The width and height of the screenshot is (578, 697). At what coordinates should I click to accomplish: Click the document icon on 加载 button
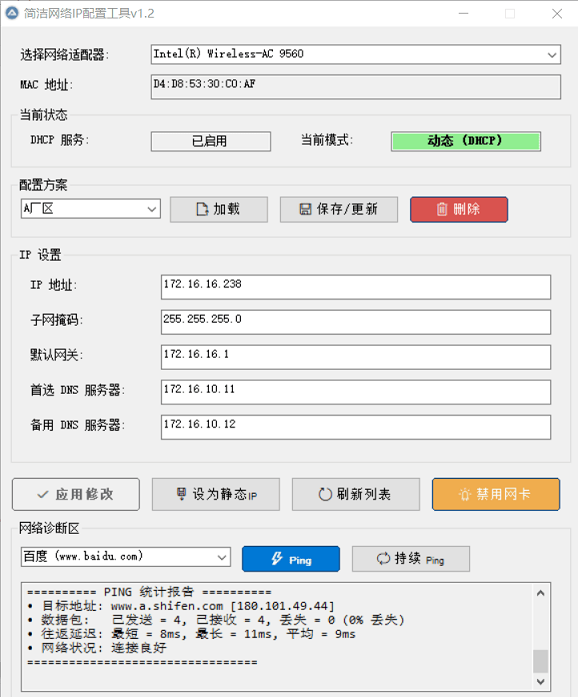point(202,209)
